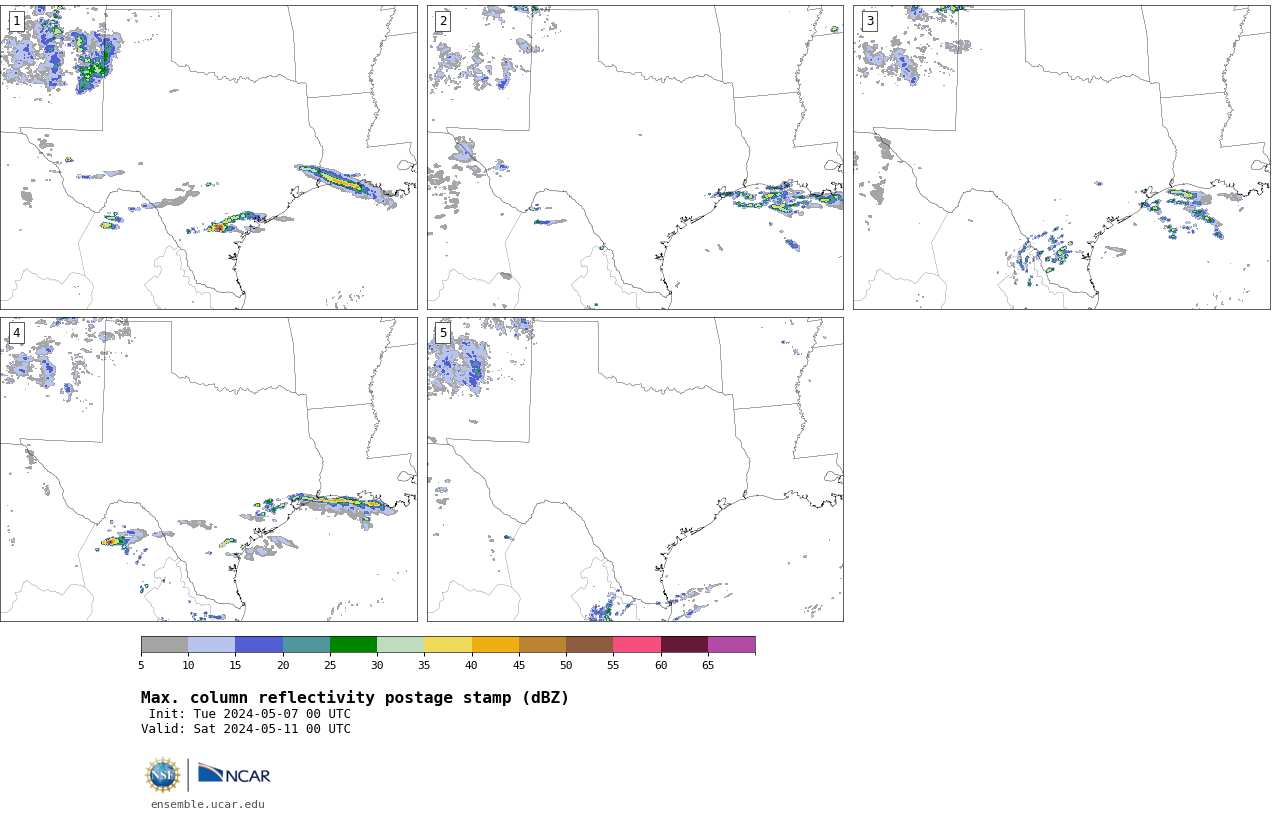Click the Valid: Sat 2024-05-11 00 UTC line

click(246, 729)
